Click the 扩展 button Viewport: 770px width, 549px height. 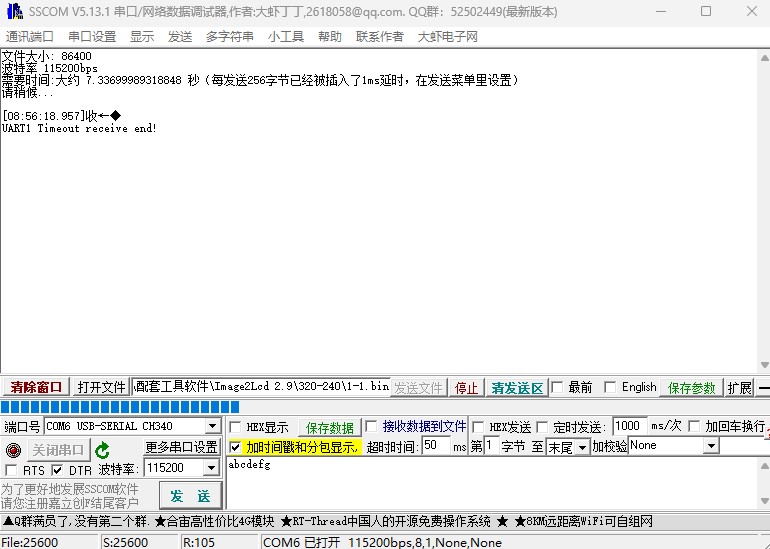click(x=740, y=388)
